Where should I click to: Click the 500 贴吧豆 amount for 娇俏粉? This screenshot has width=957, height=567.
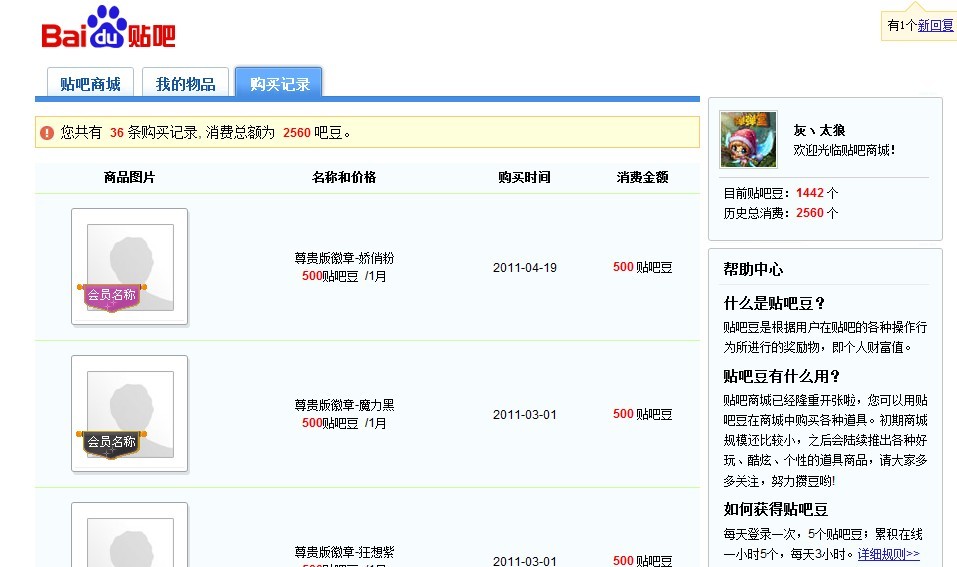click(643, 267)
